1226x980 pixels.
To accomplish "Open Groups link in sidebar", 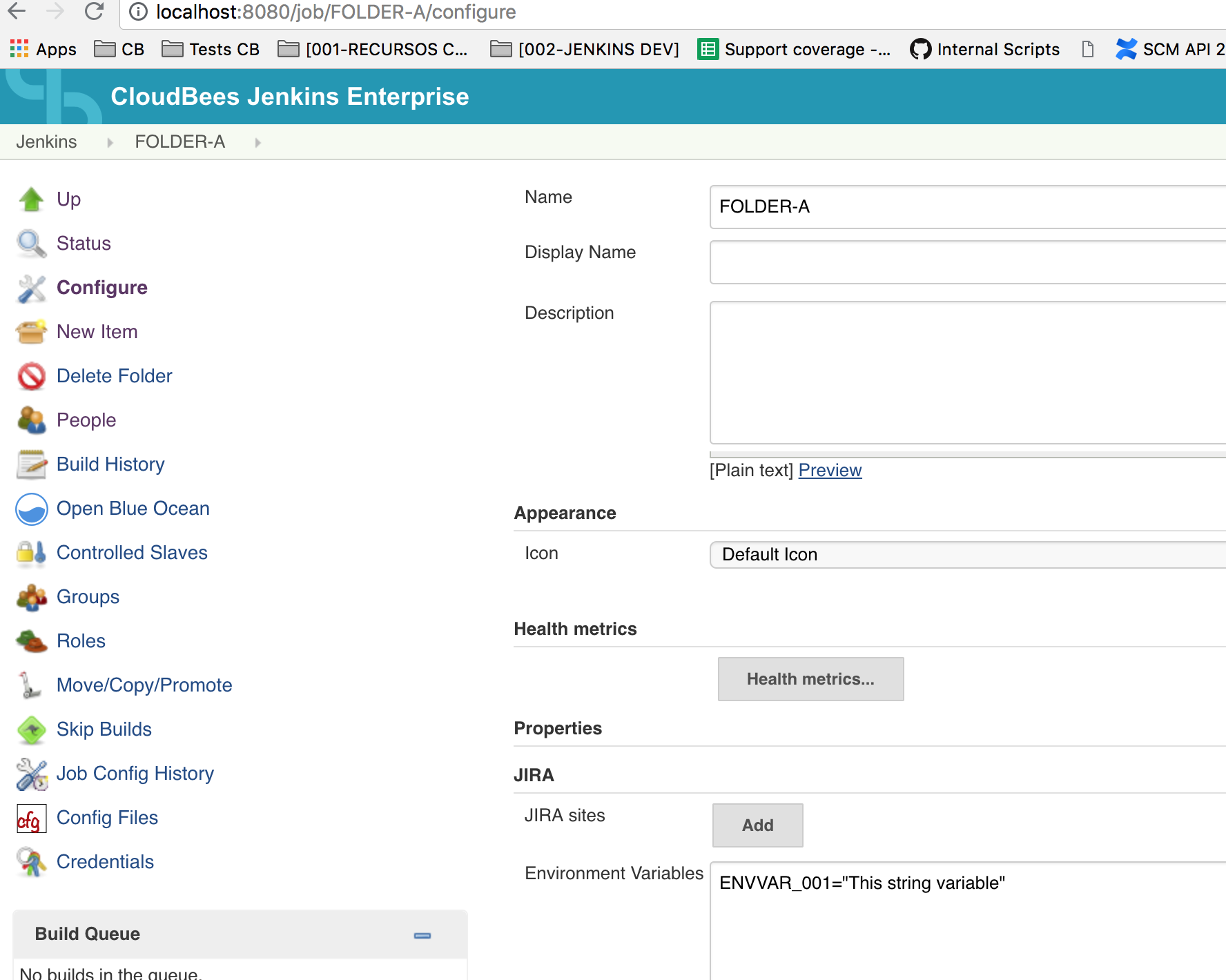I will pyautogui.click(x=88, y=597).
